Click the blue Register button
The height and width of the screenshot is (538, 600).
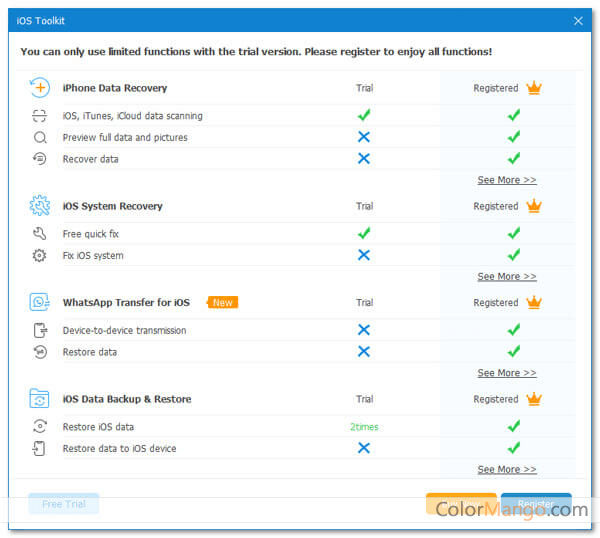click(x=536, y=504)
